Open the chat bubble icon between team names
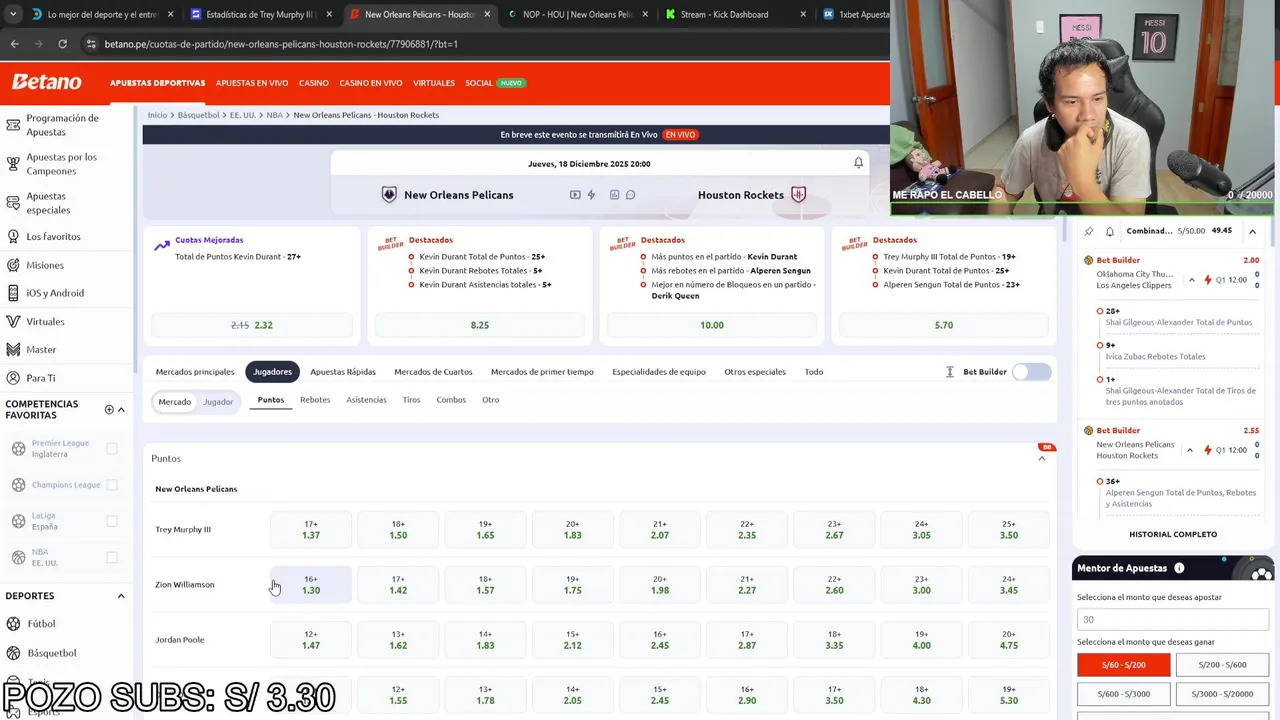The width and height of the screenshot is (1280, 720). pos(630,195)
